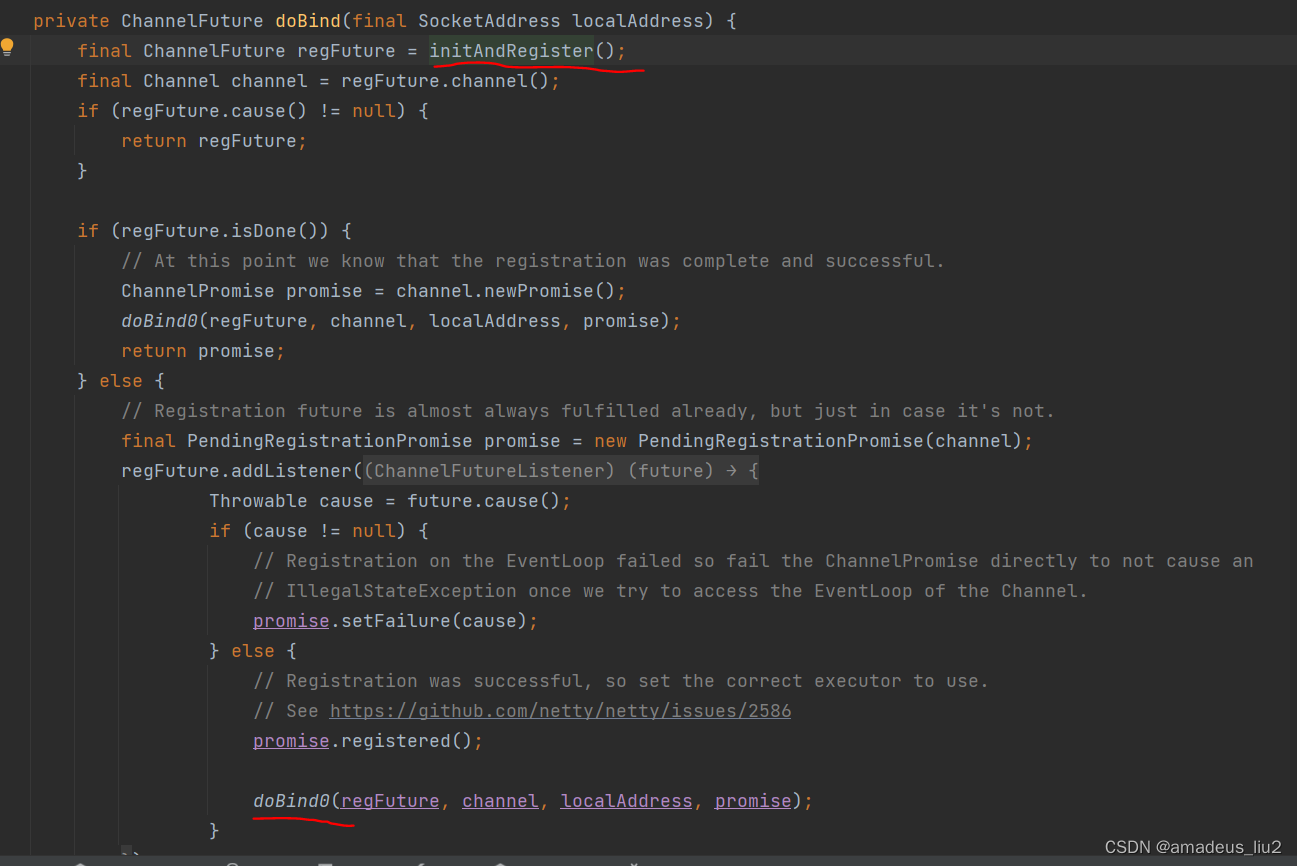The image size is (1297, 866).
Task: Click comment 'Registration on the EventLoop failed'
Action: pyautogui.click(x=753, y=561)
